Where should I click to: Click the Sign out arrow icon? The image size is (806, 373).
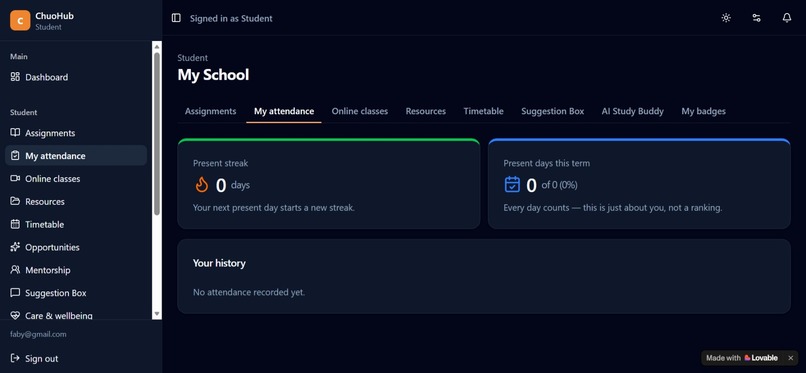(15, 358)
